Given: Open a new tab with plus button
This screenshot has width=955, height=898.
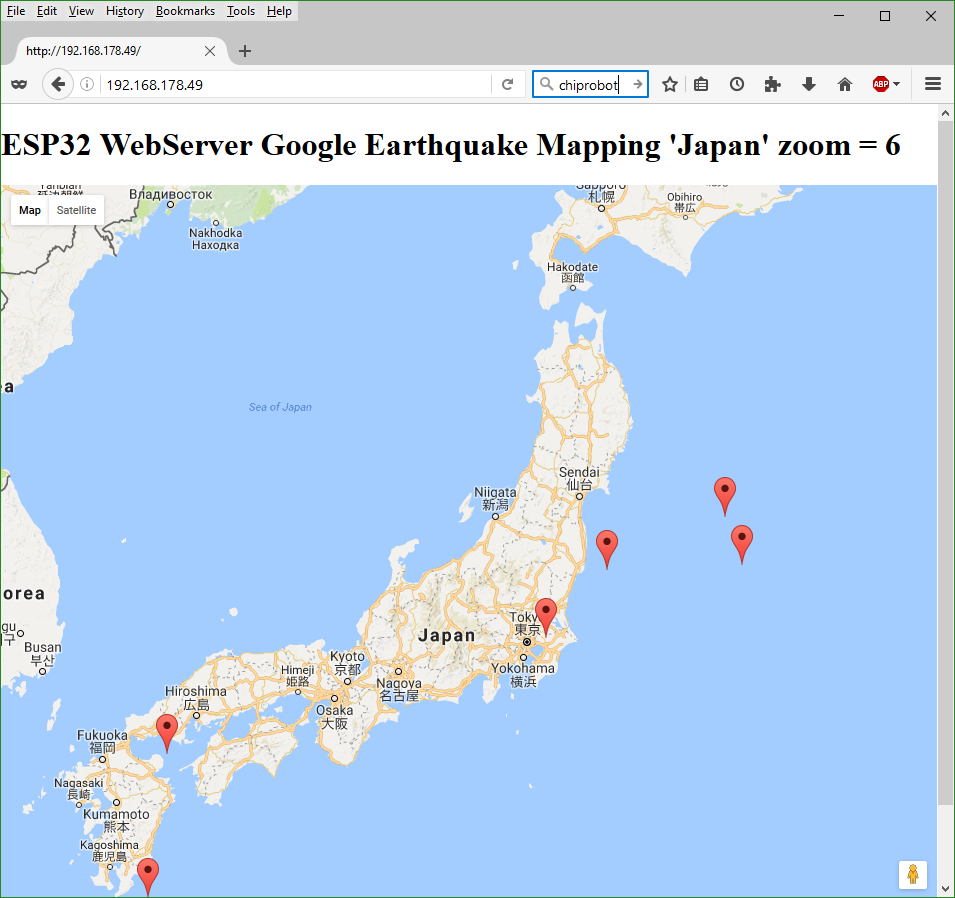Looking at the screenshot, I should click(245, 51).
